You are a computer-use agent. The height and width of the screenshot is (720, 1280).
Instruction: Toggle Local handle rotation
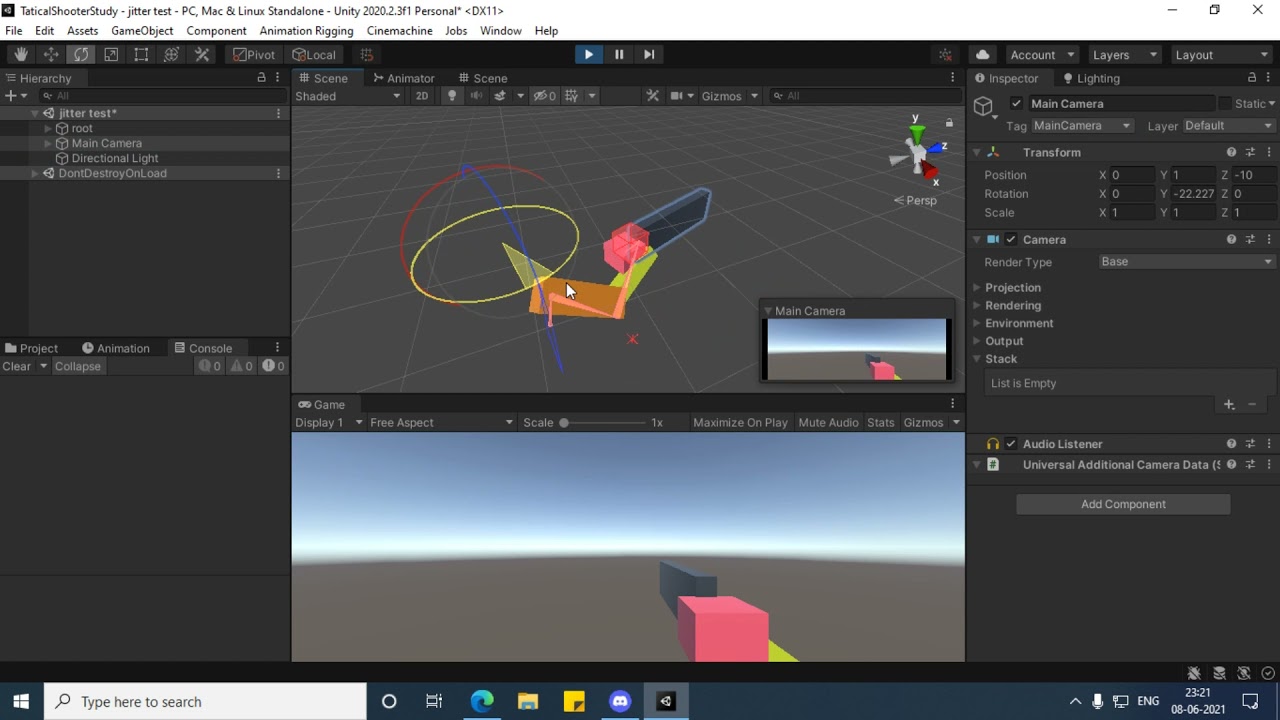point(314,55)
